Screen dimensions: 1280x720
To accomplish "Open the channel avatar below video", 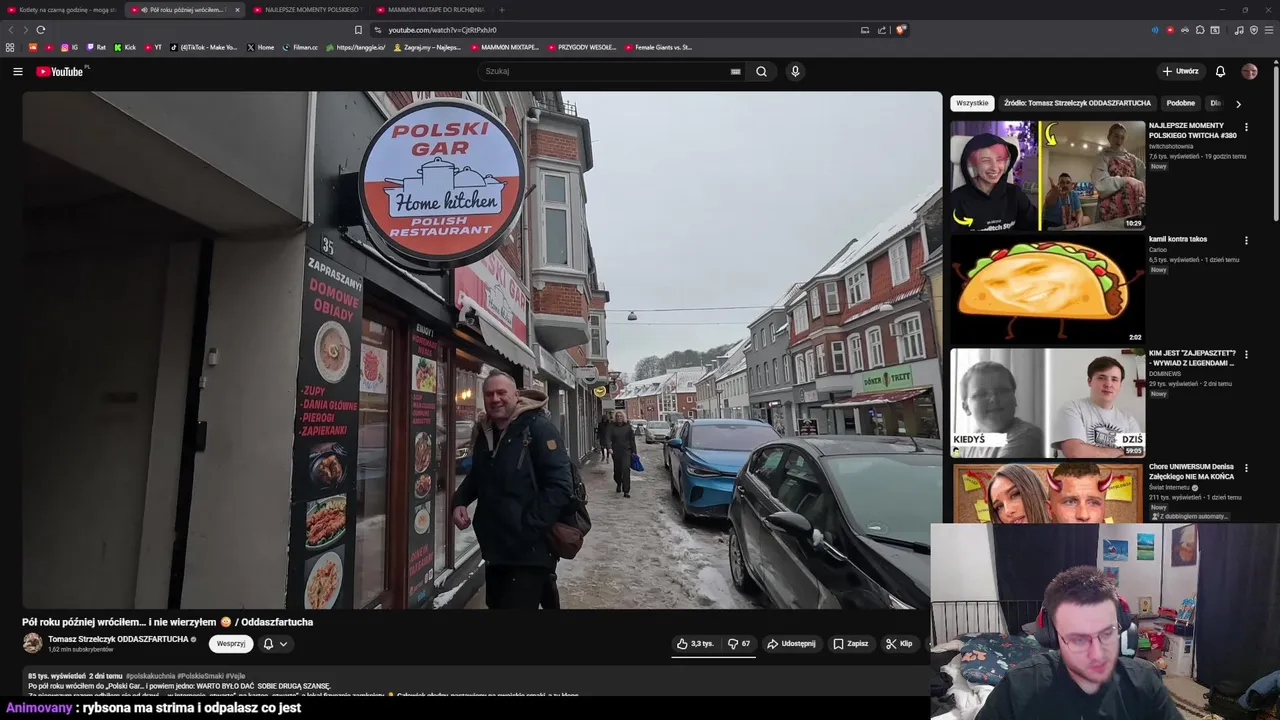I will (33, 643).
